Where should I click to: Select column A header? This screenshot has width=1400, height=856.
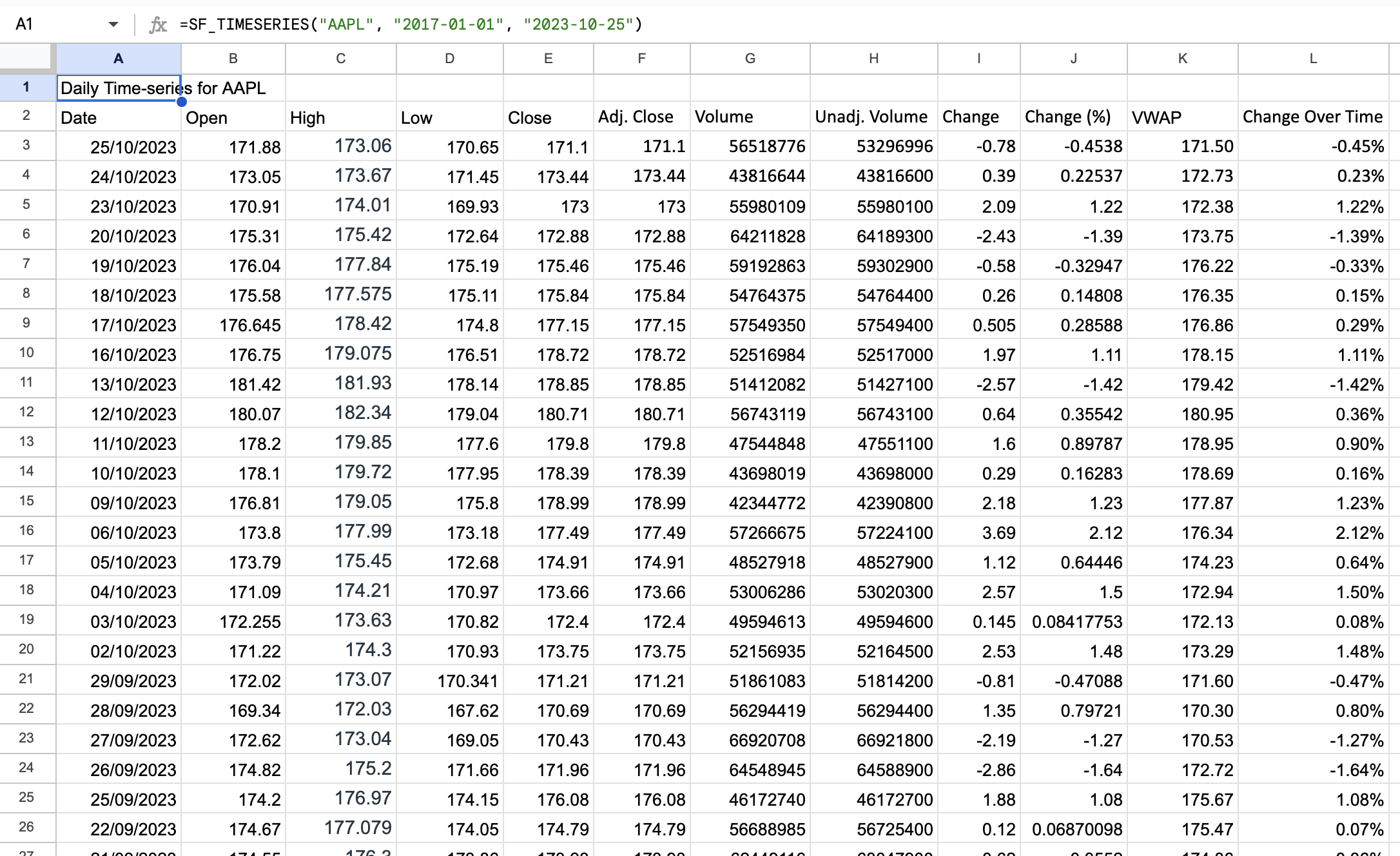coord(119,59)
